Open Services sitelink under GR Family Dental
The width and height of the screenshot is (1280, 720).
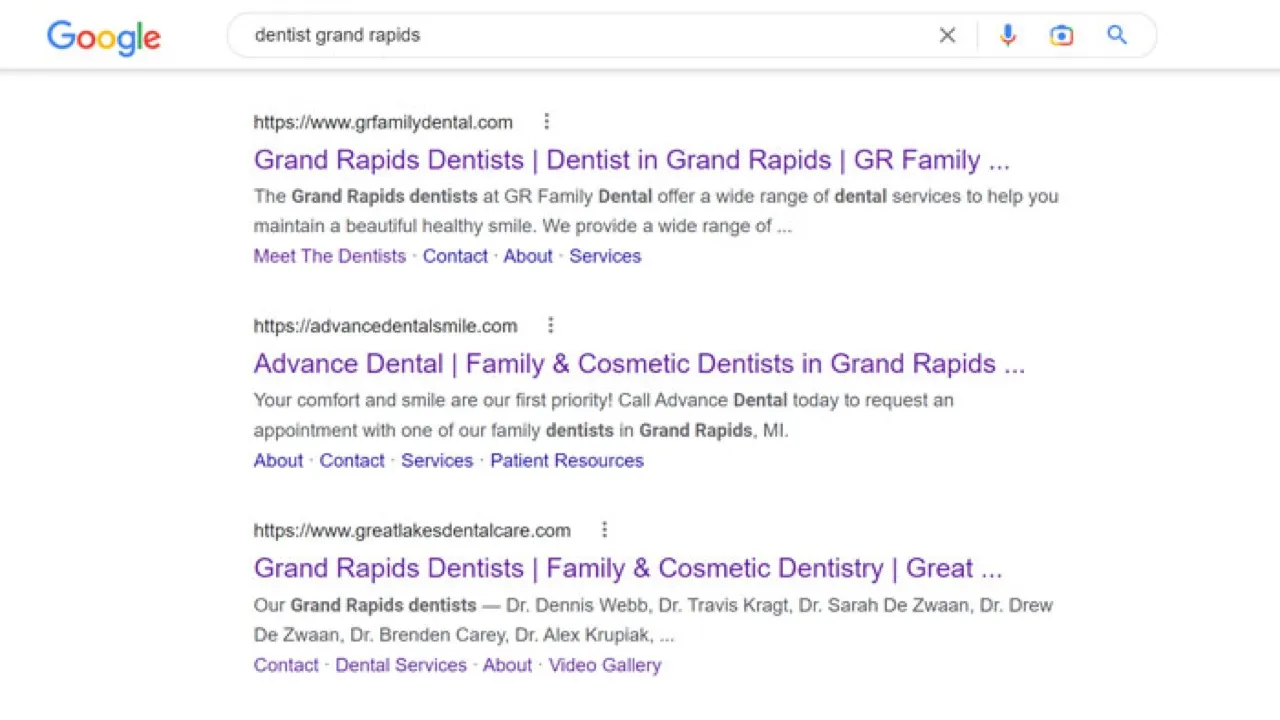605,256
